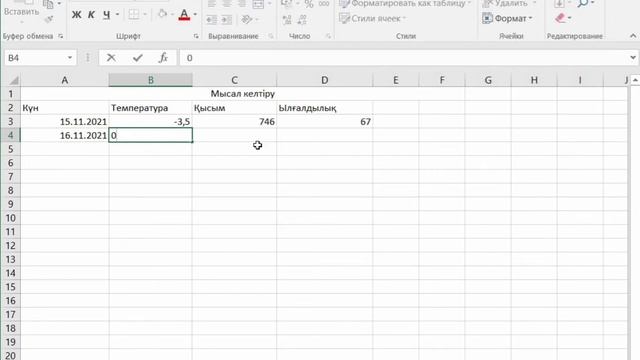Screen dimensions: 640x360
Task: Click the increase indent icon
Action: (227, 19)
